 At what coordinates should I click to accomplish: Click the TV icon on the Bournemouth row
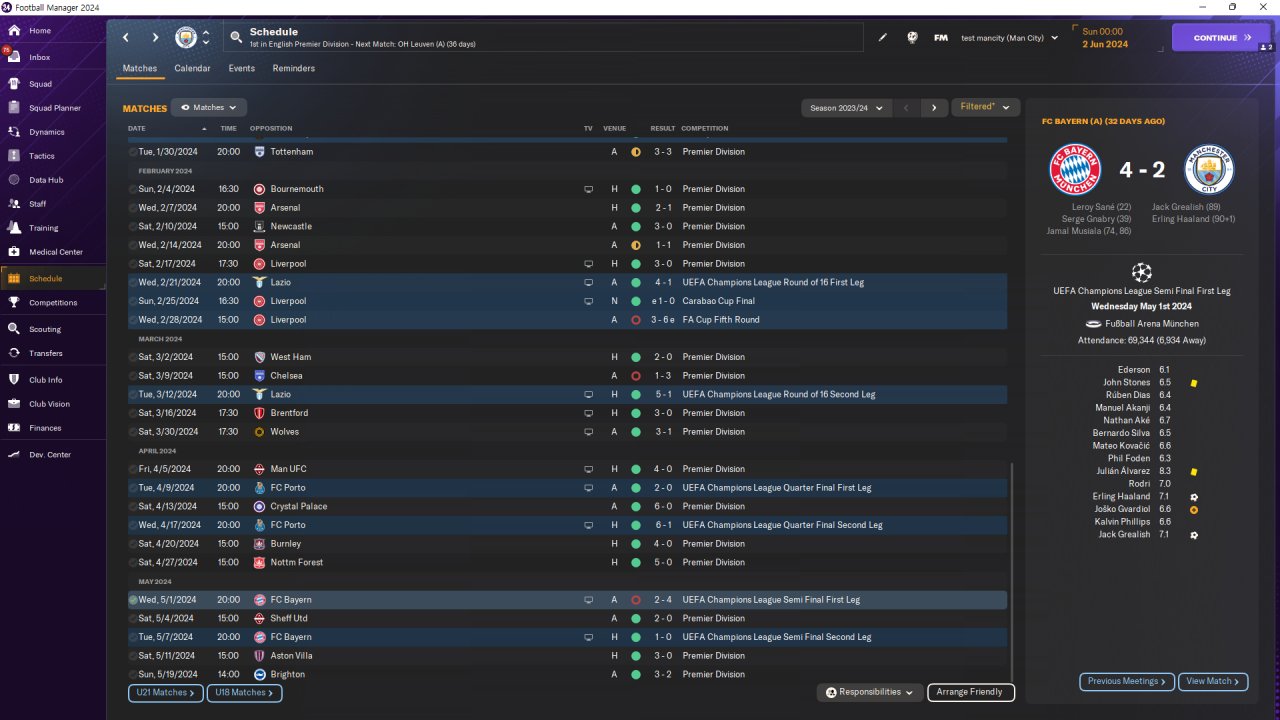[x=589, y=189]
